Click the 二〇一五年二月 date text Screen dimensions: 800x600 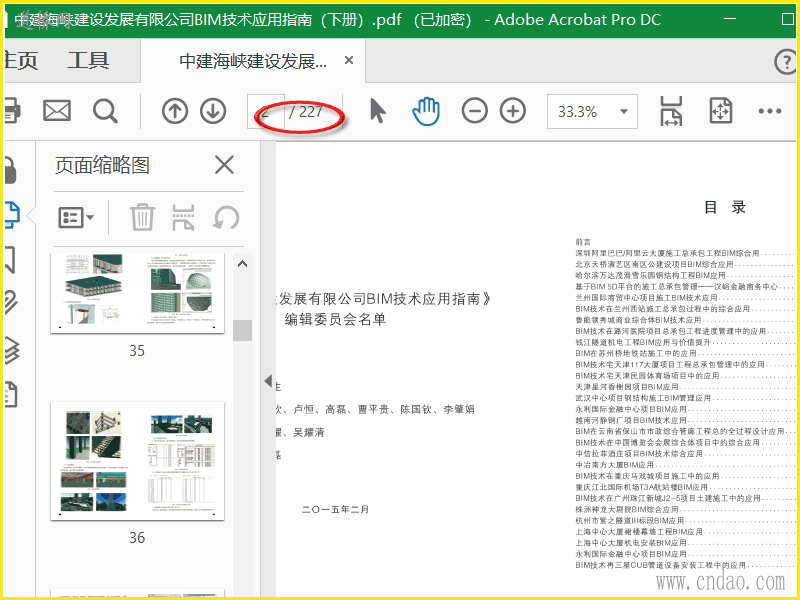pos(335,509)
